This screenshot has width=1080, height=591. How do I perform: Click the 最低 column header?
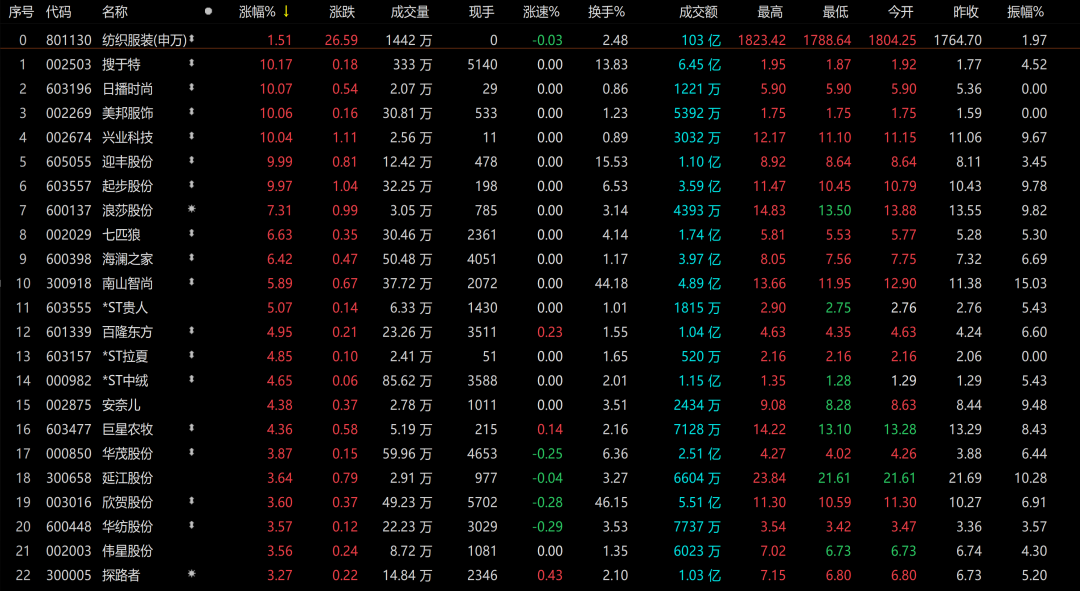pyautogui.click(x=835, y=12)
